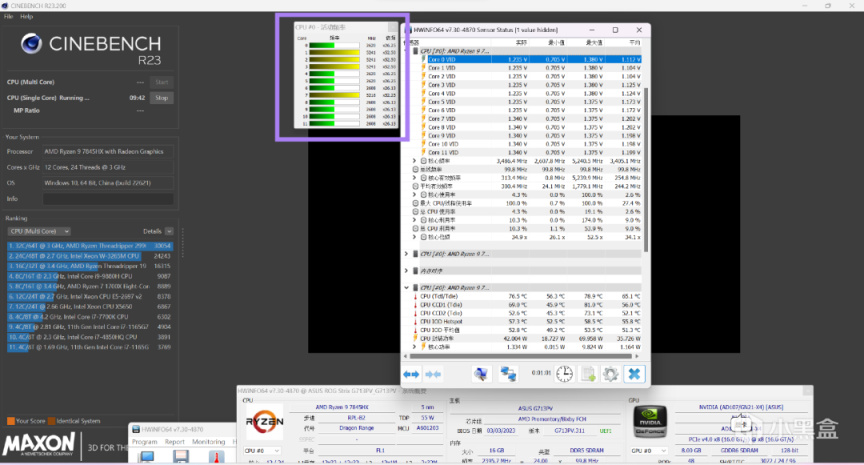Viewport: 864px width, 465px height.
Task: Click the Dragon Range codename field
Action: (x=356, y=428)
